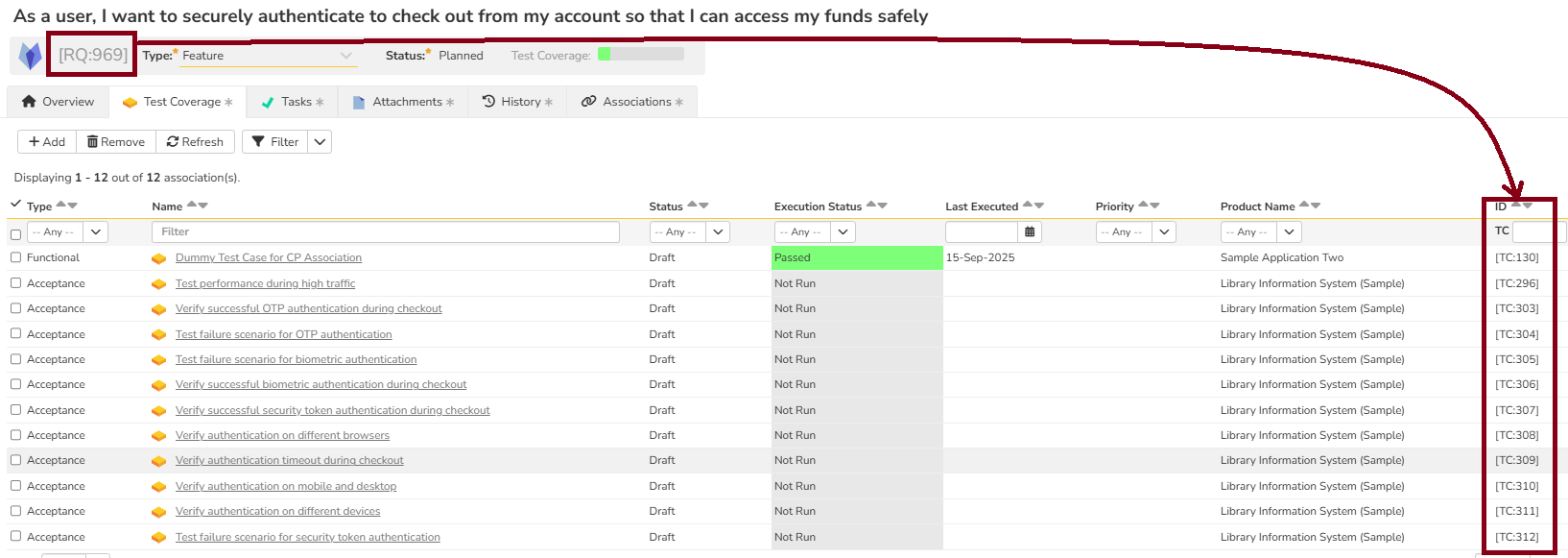Expand the Filter button dropdown arrow
This screenshot has width=1568, height=558.
[x=321, y=142]
